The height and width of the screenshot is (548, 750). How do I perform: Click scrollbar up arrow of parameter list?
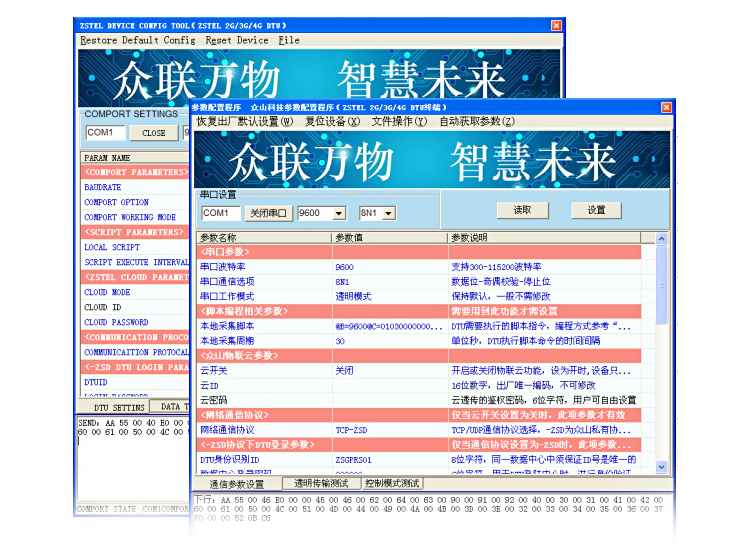[x=662, y=238]
